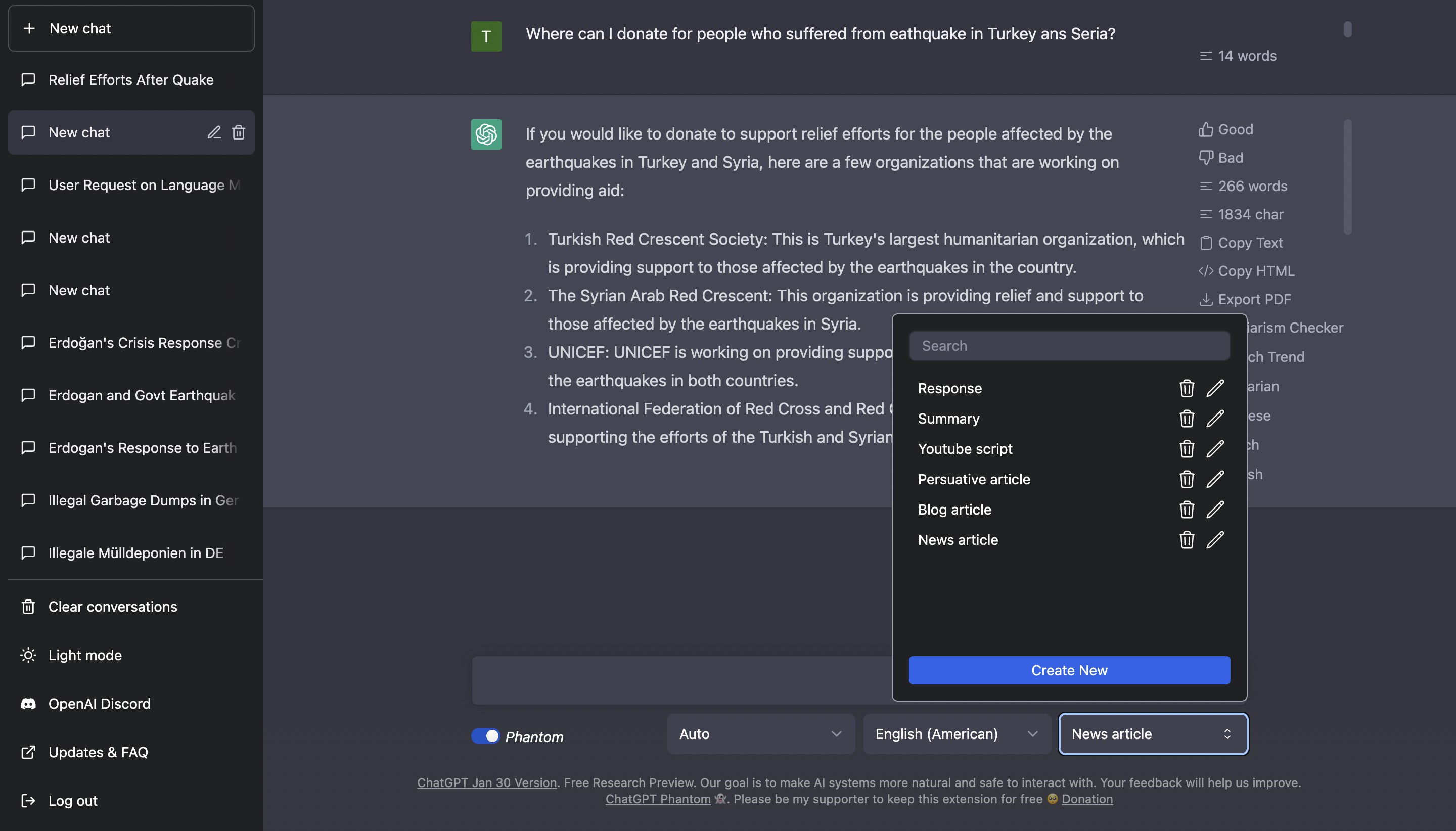
Task: Open the News article template selector
Action: click(x=1153, y=733)
